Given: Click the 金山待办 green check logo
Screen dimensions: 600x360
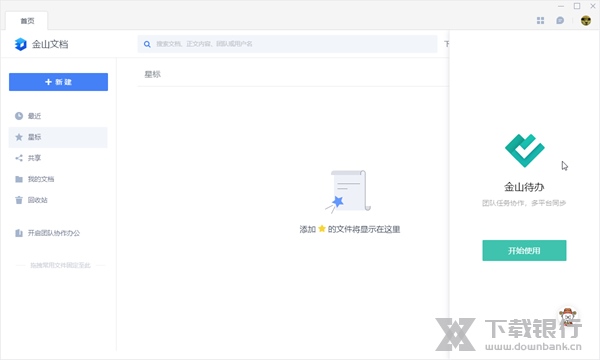Looking at the screenshot, I should point(524,150).
